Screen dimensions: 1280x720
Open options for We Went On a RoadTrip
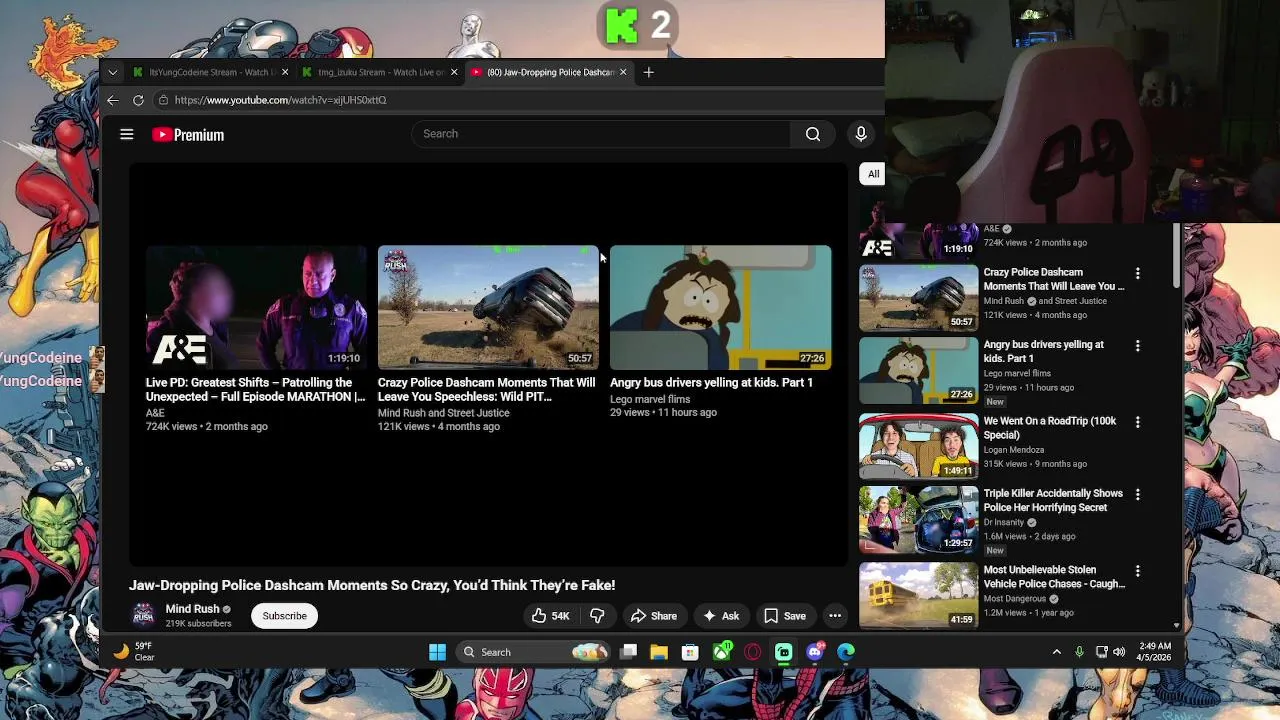(1137, 422)
